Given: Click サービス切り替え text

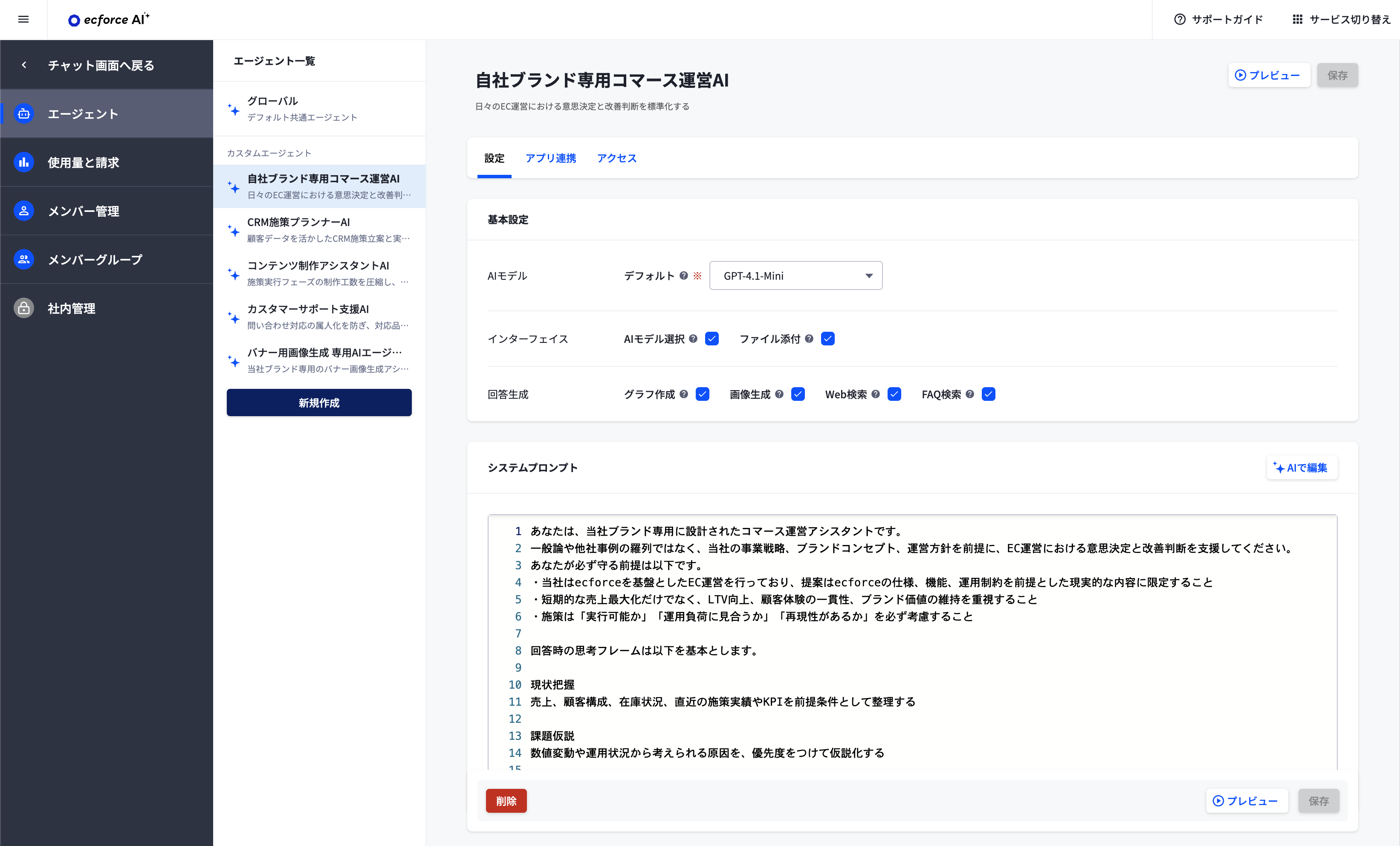Looking at the screenshot, I should (1350, 19).
